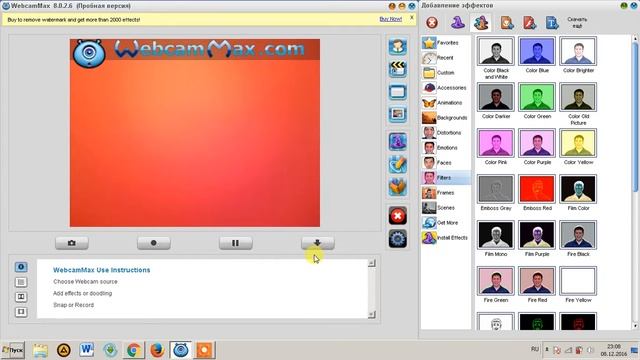Image resolution: width=640 pixels, height=360 pixels.
Task: Open effects with the wizard hat icon
Action: pos(398,142)
